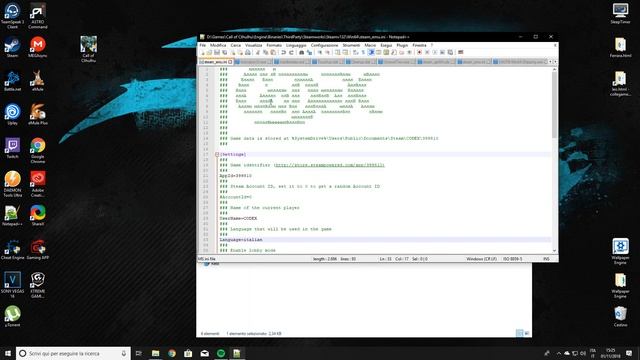Click the Record macro red dot icon
640x360 pixels.
(419, 53)
